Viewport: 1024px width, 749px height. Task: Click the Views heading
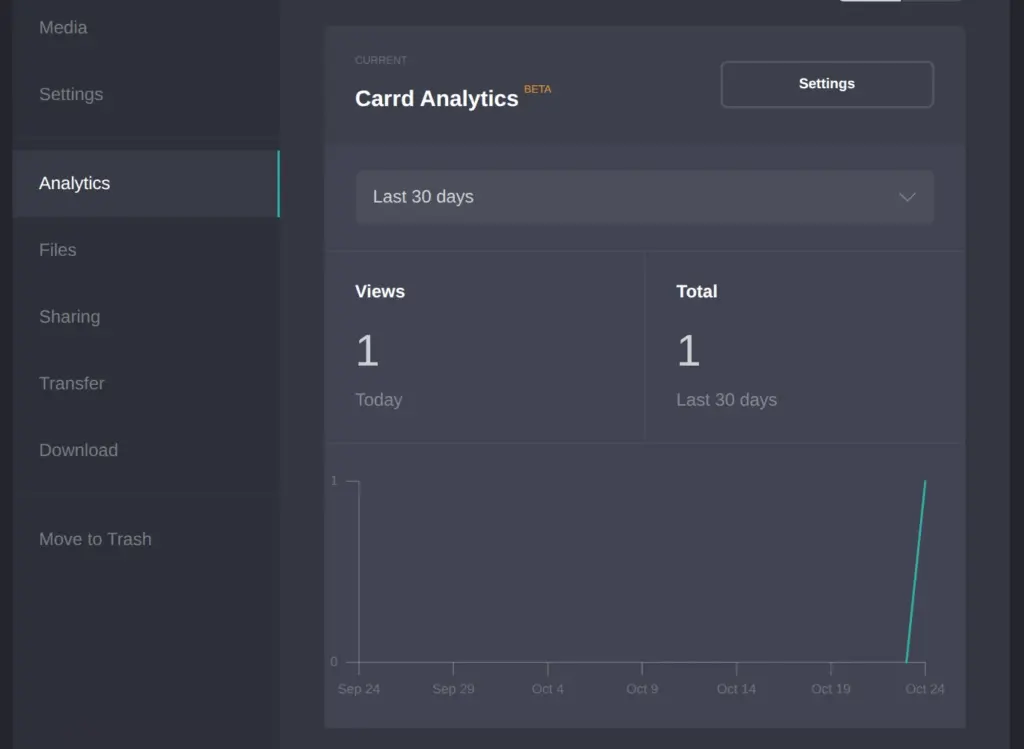click(x=379, y=291)
